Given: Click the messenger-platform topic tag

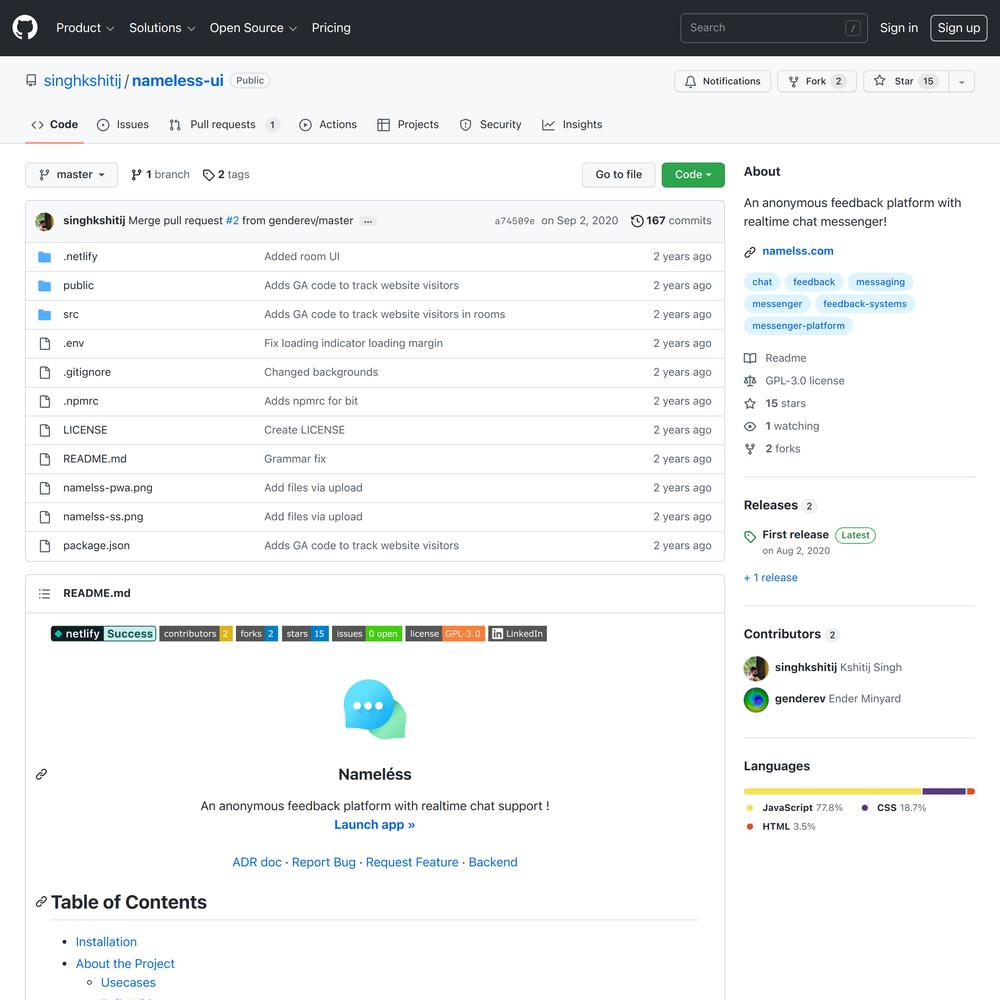Looking at the screenshot, I should (798, 326).
